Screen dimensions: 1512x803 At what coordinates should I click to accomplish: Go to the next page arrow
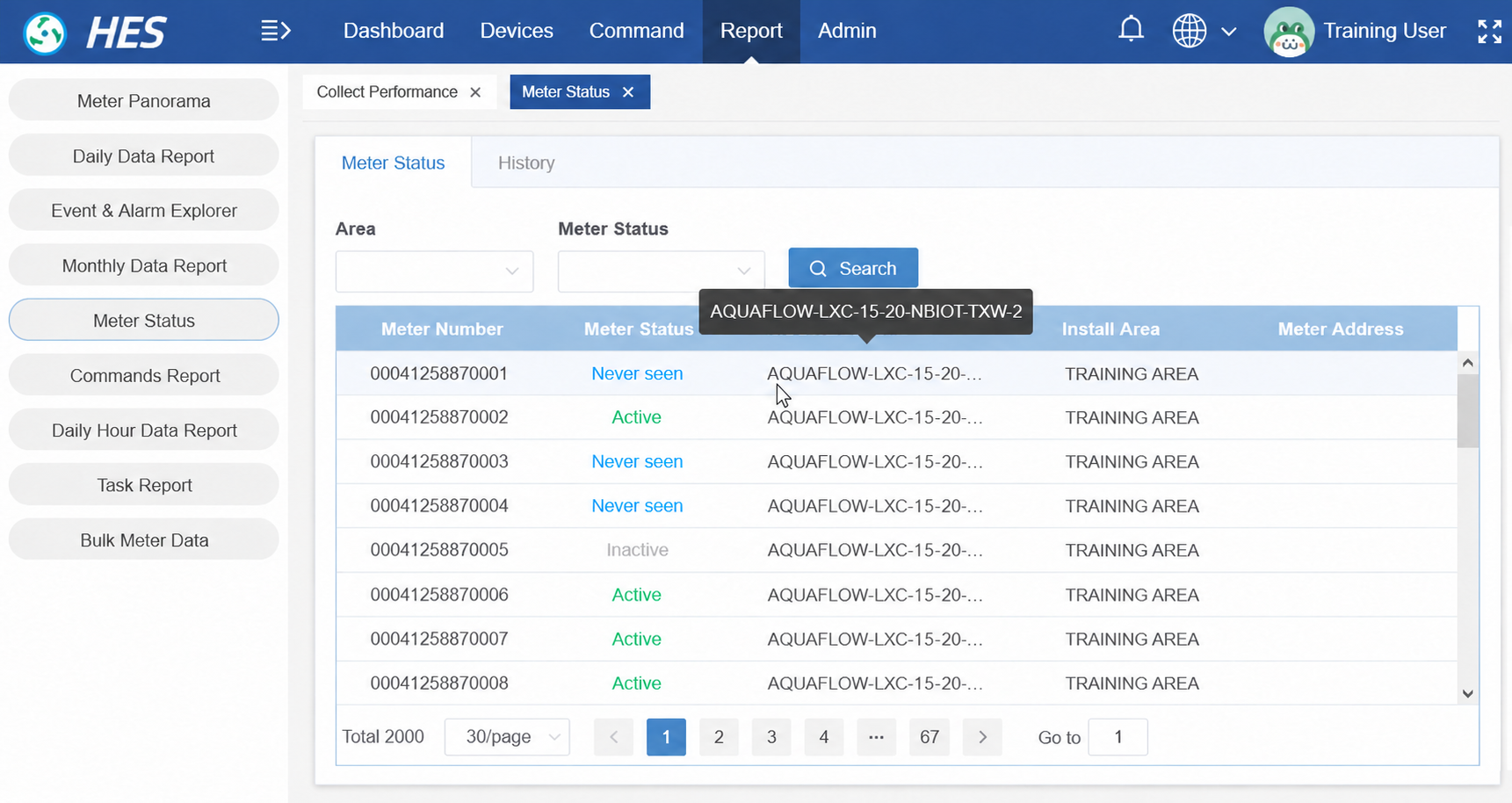982,737
